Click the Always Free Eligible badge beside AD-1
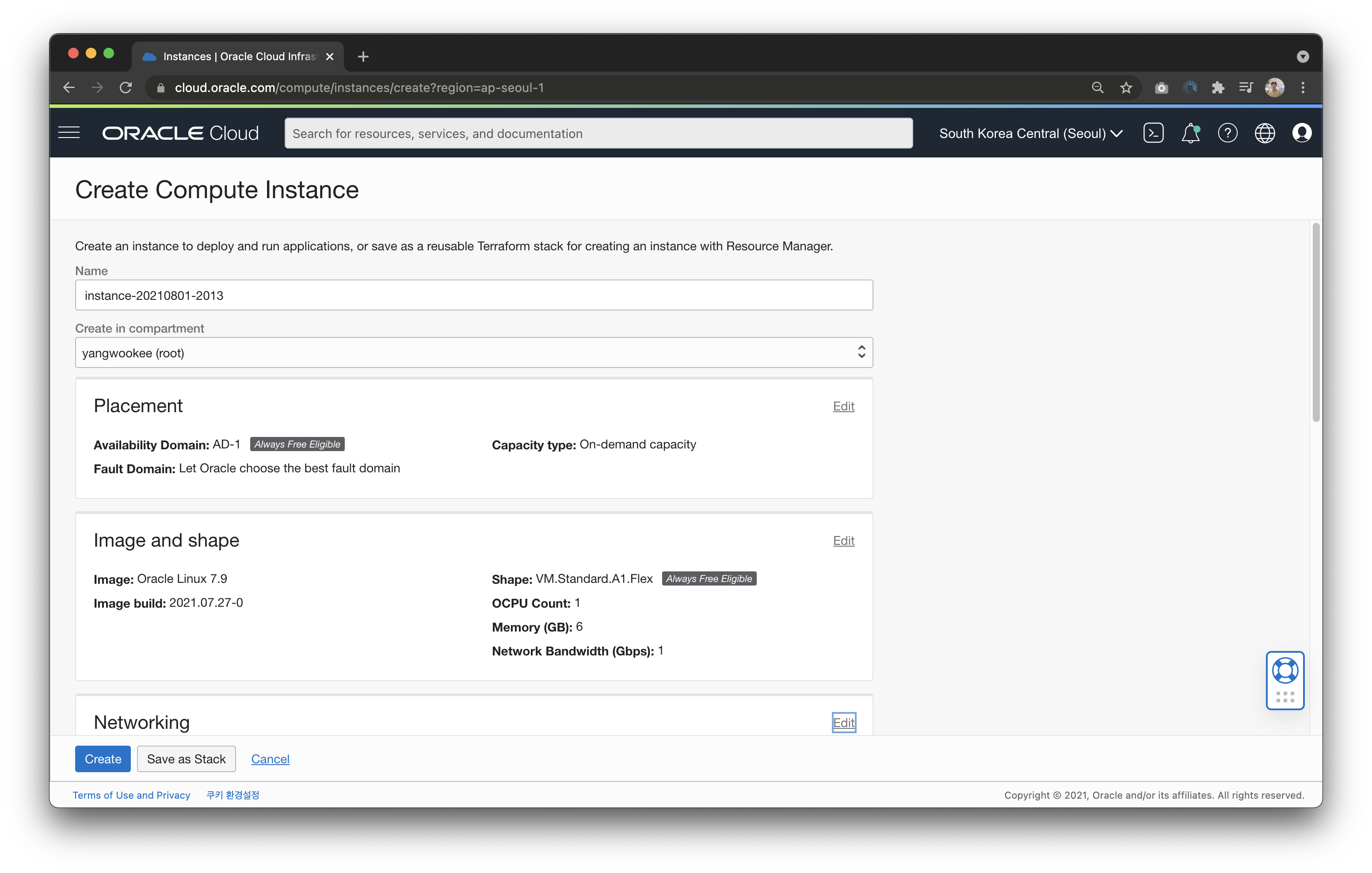This screenshot has height=873, width=1372. [x=297, y=444]
